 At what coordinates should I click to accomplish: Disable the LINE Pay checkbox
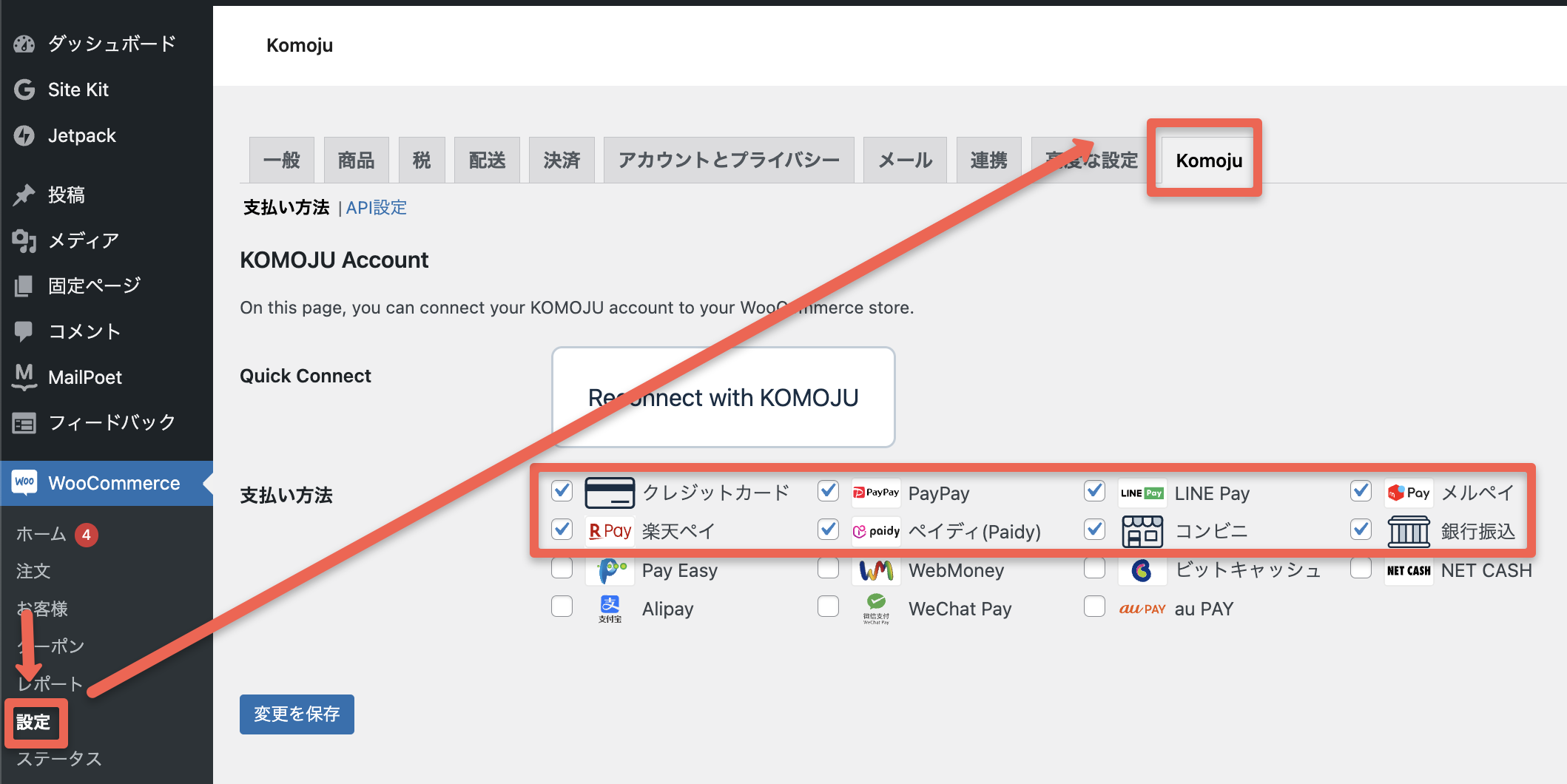coord(1094,491)
